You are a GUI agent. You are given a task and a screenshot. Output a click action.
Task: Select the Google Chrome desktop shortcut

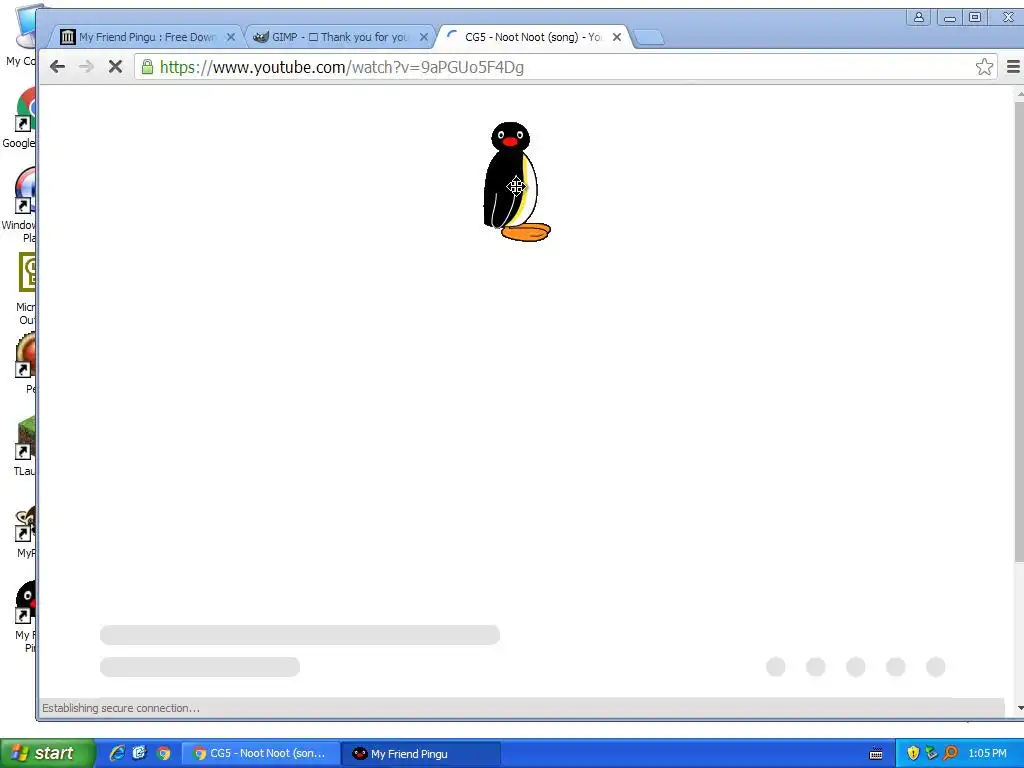[20, 119]
